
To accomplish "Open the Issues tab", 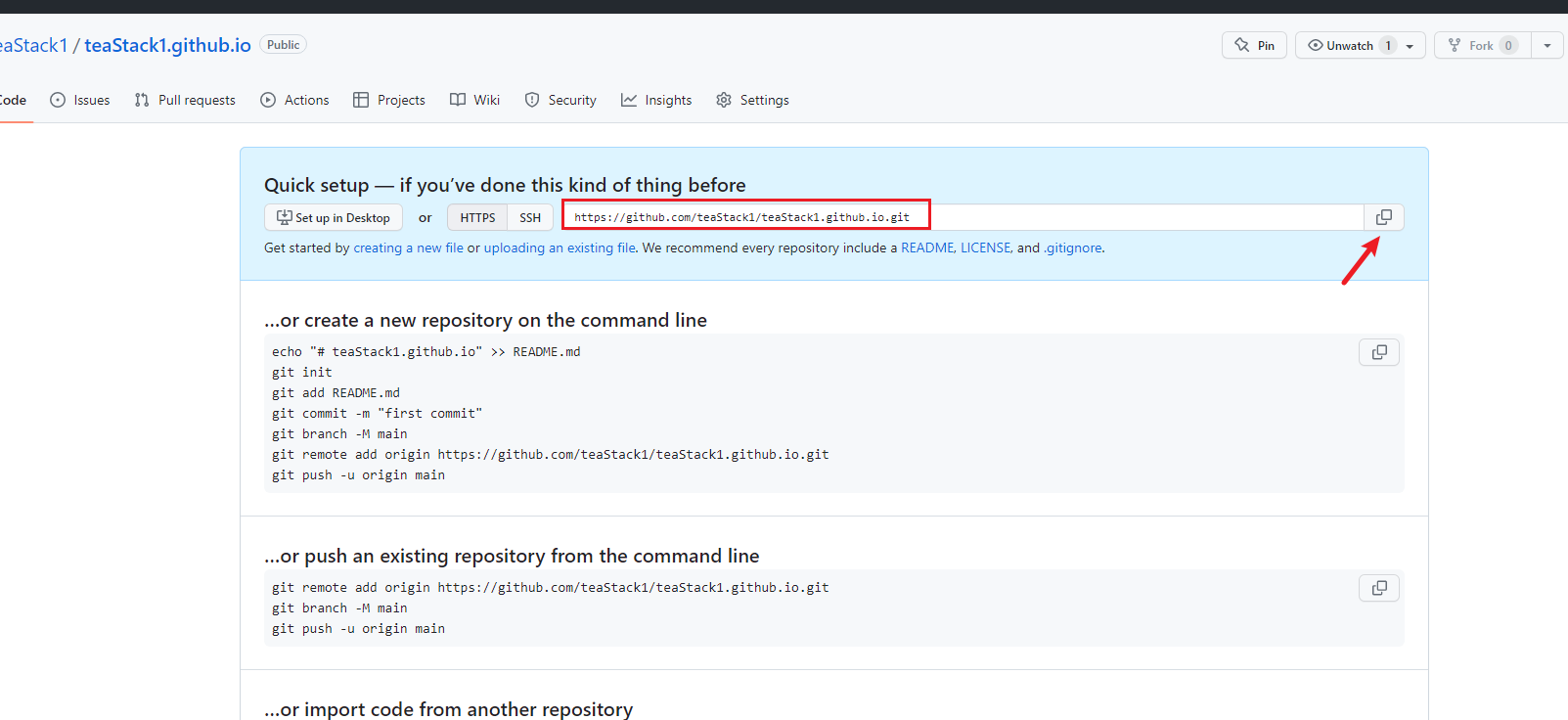I will click(x=80, y=100).
